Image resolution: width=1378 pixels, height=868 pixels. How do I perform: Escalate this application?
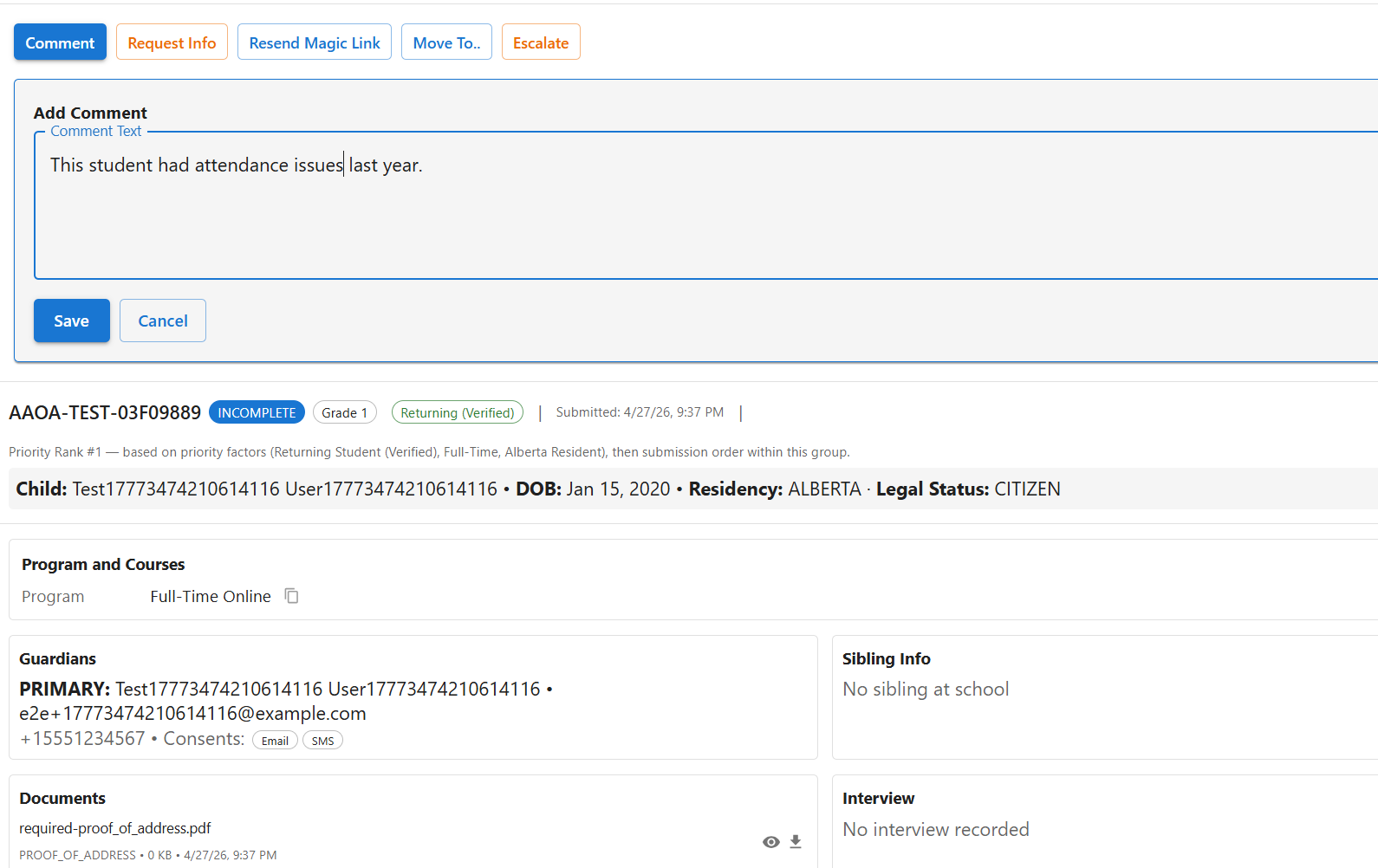(x=541, y=42)
